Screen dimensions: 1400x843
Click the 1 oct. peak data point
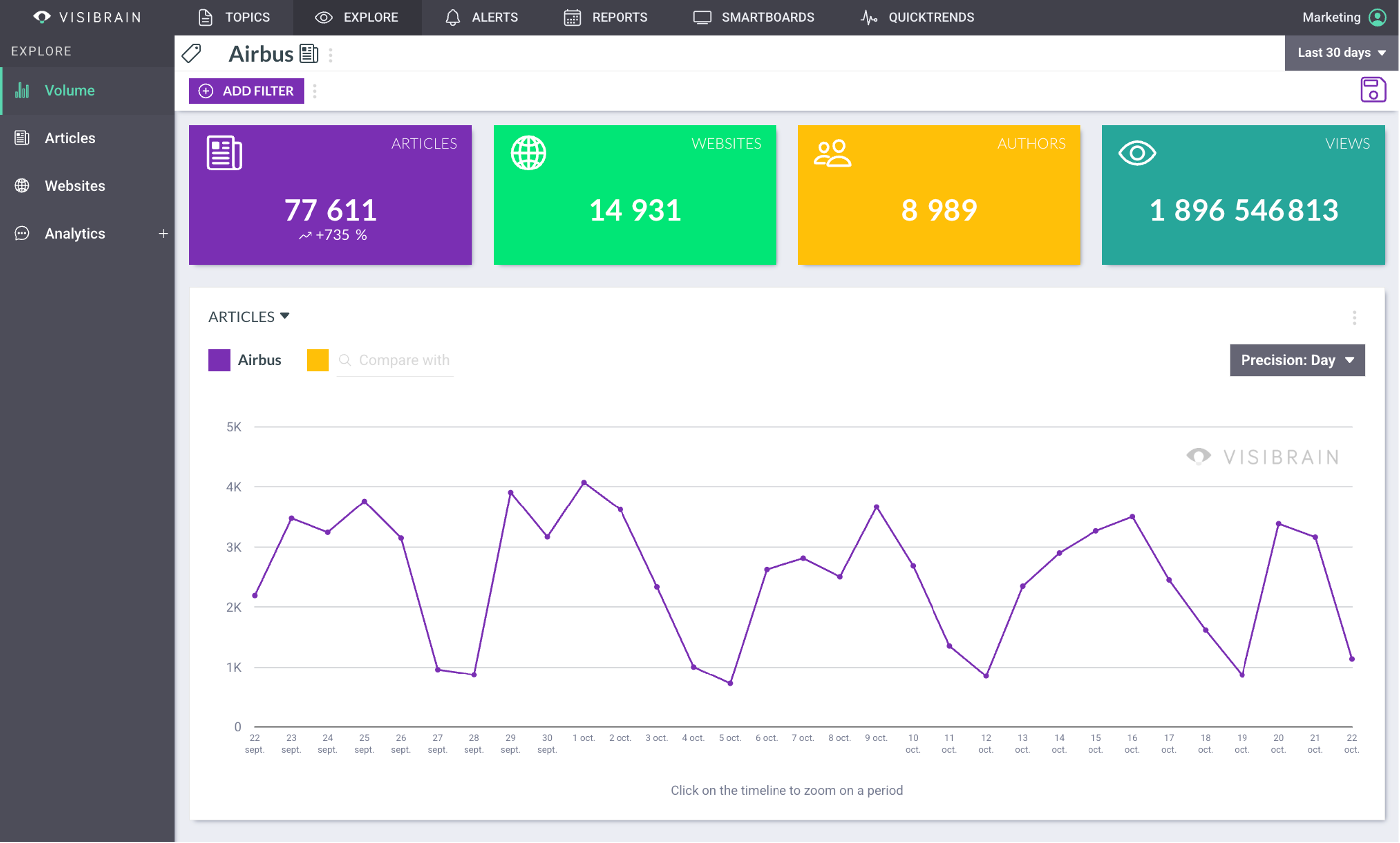point(584,482)
